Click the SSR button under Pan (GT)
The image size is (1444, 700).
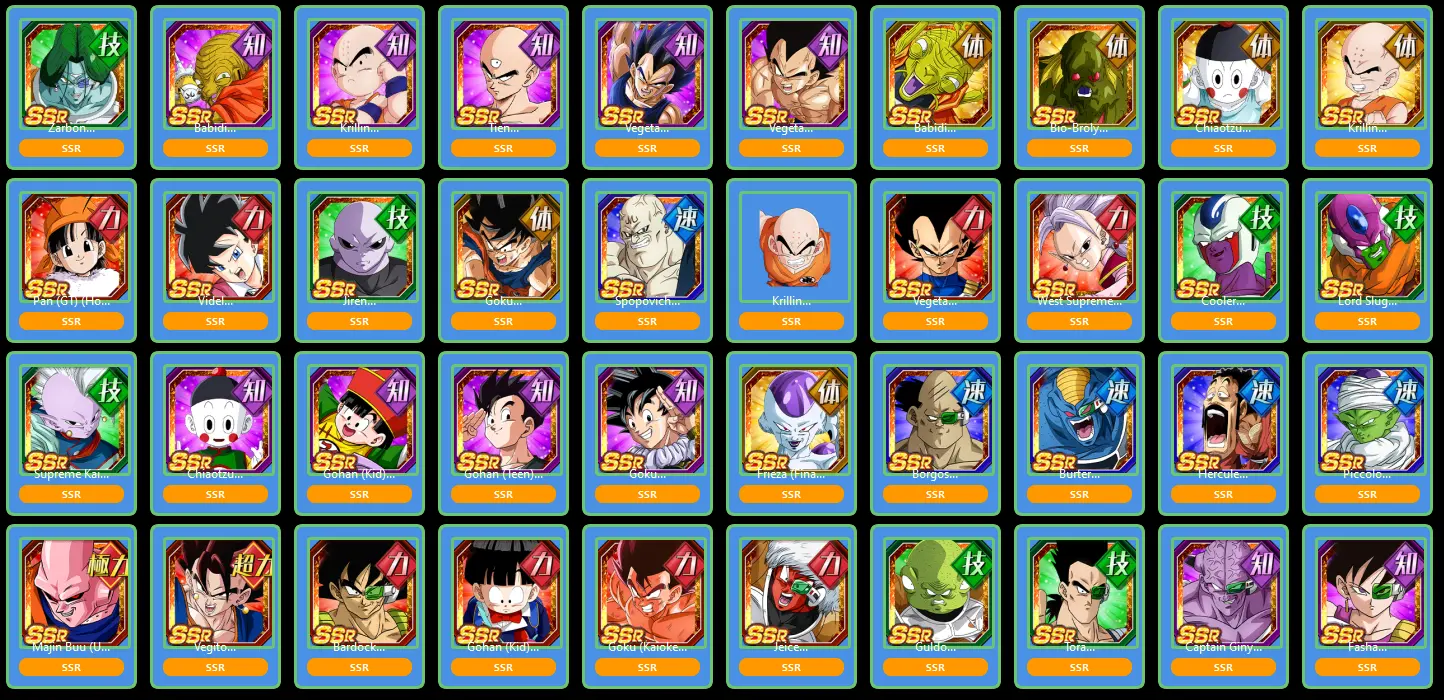71,321
